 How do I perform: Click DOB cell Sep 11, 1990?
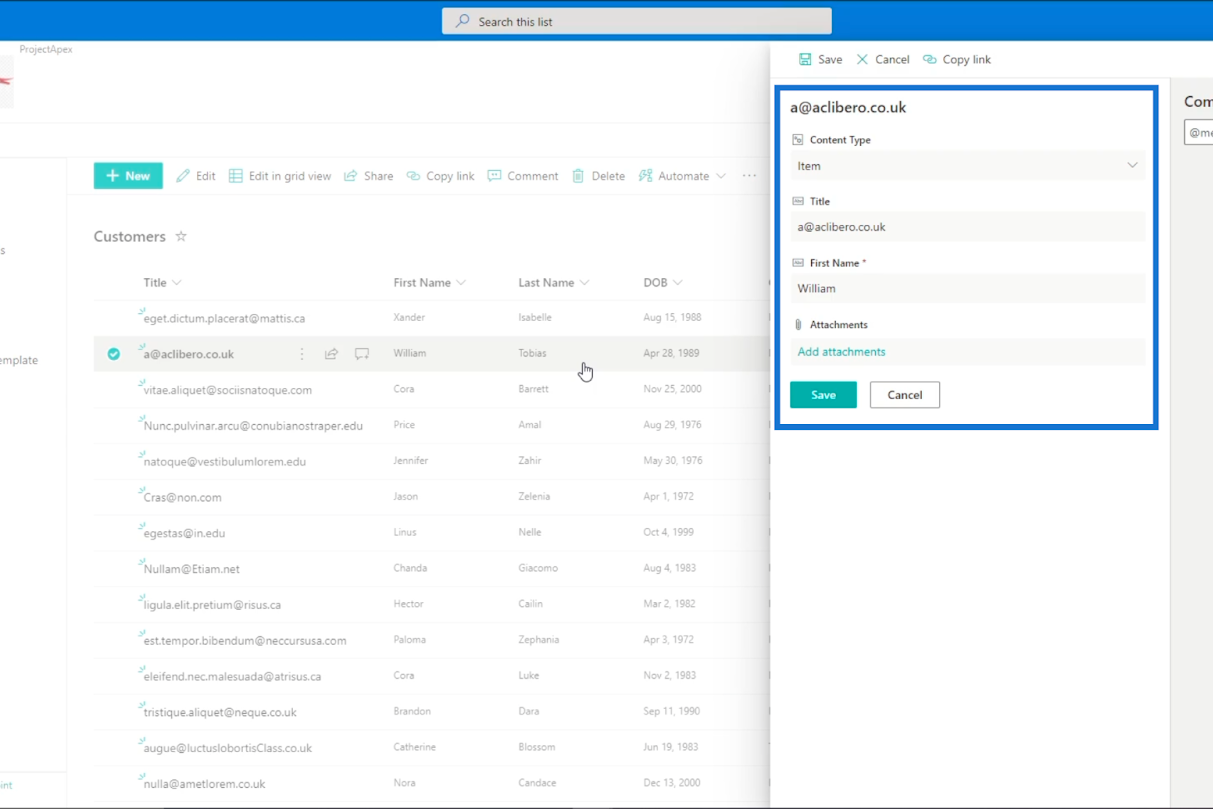(672, 712)
